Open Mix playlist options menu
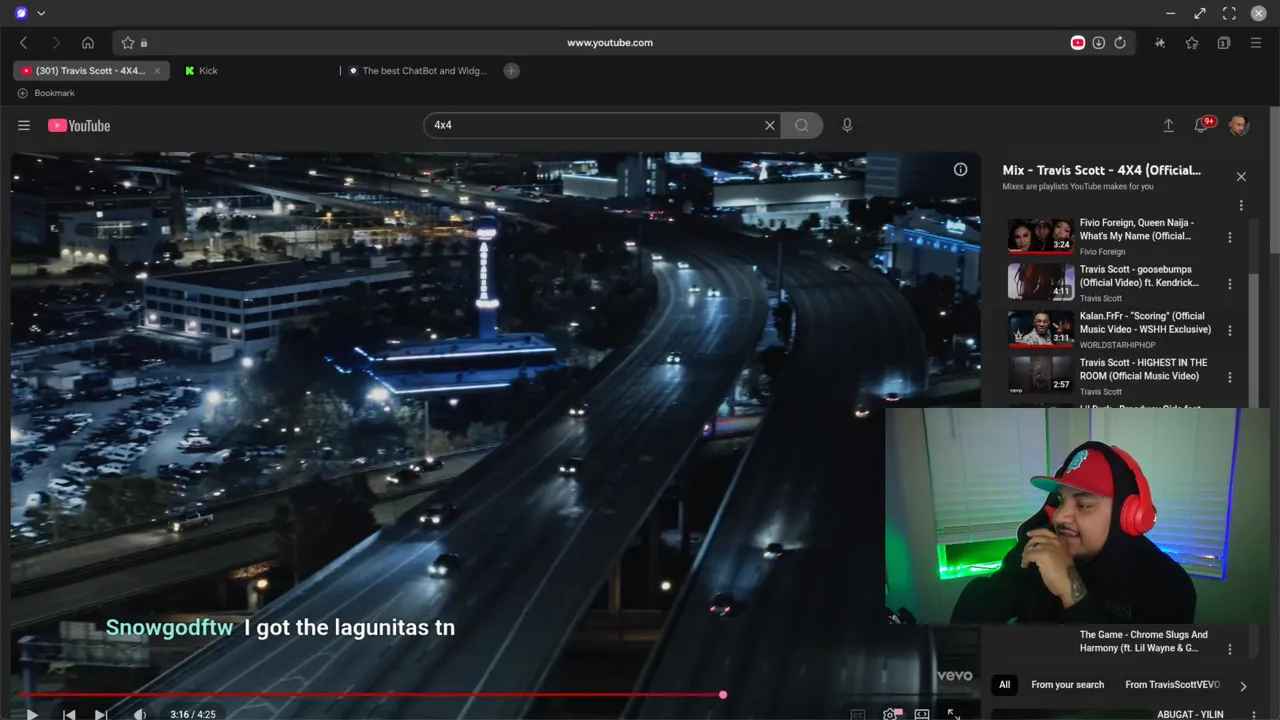The height and width of the screenshot is (720, 1280). pos(1241,205)
